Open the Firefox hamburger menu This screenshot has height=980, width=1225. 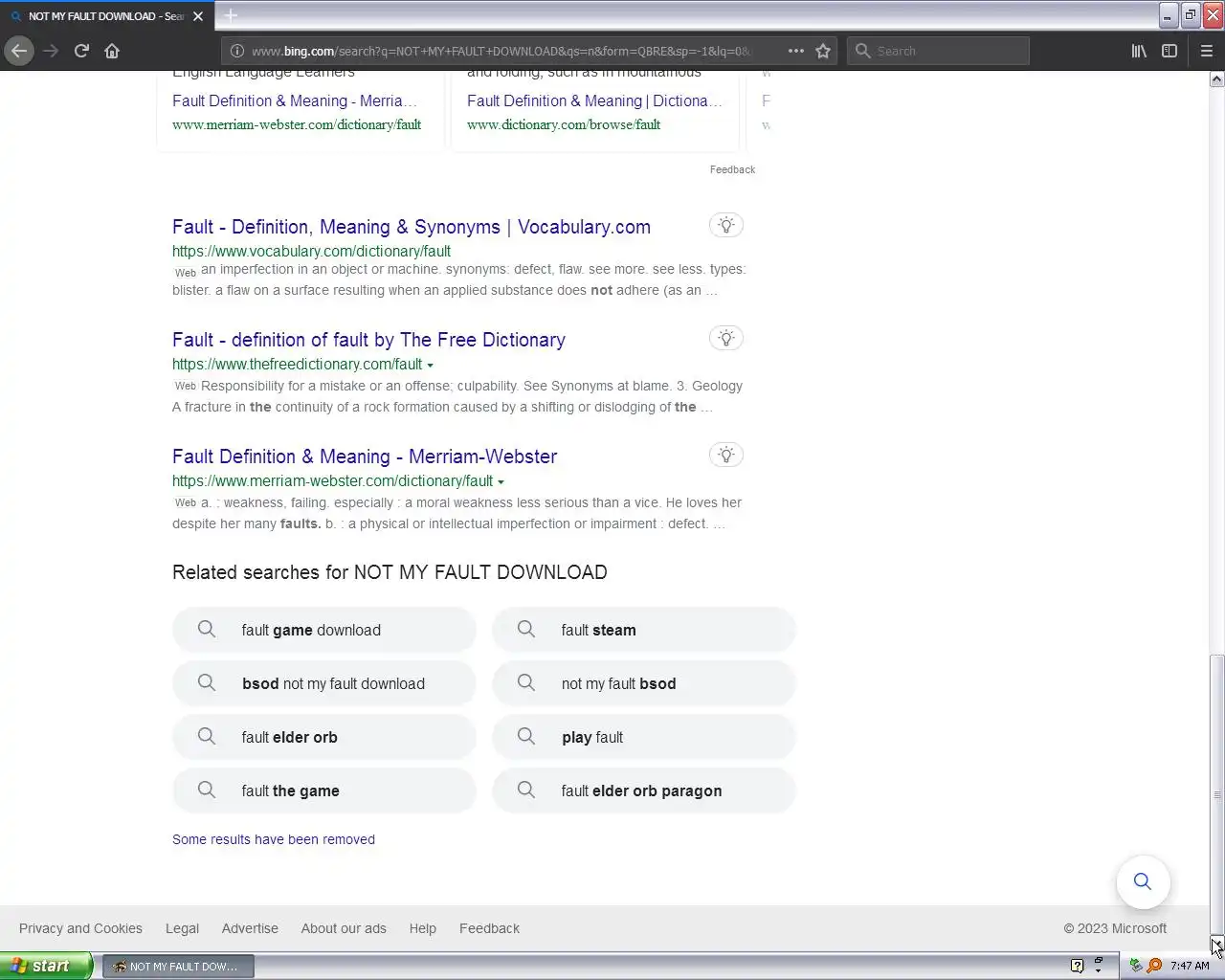[x=1207, y=51]
